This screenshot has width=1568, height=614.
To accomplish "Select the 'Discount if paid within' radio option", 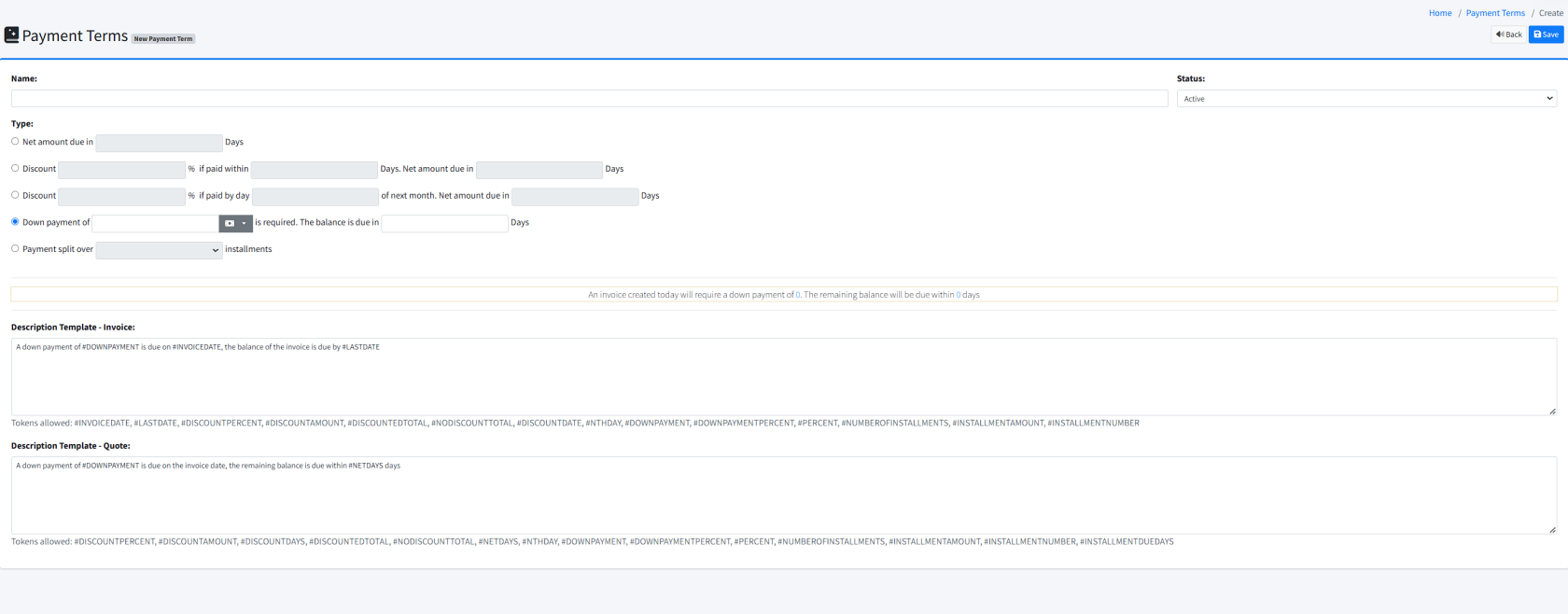I will pyautogui.click(x=15, y=169).
